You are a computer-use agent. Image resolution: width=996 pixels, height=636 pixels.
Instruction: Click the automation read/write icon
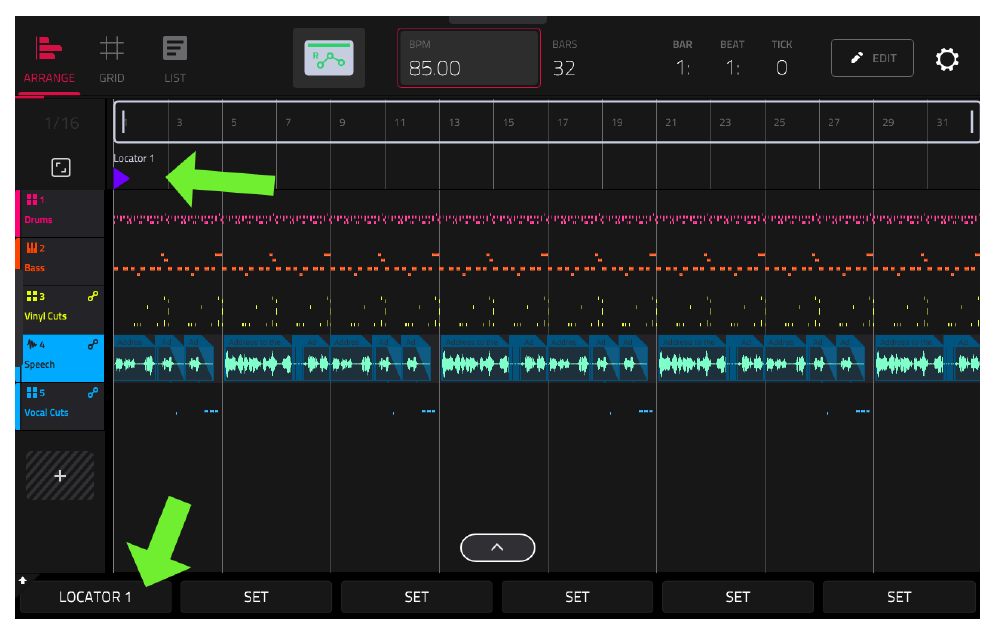tap(328, 58)
